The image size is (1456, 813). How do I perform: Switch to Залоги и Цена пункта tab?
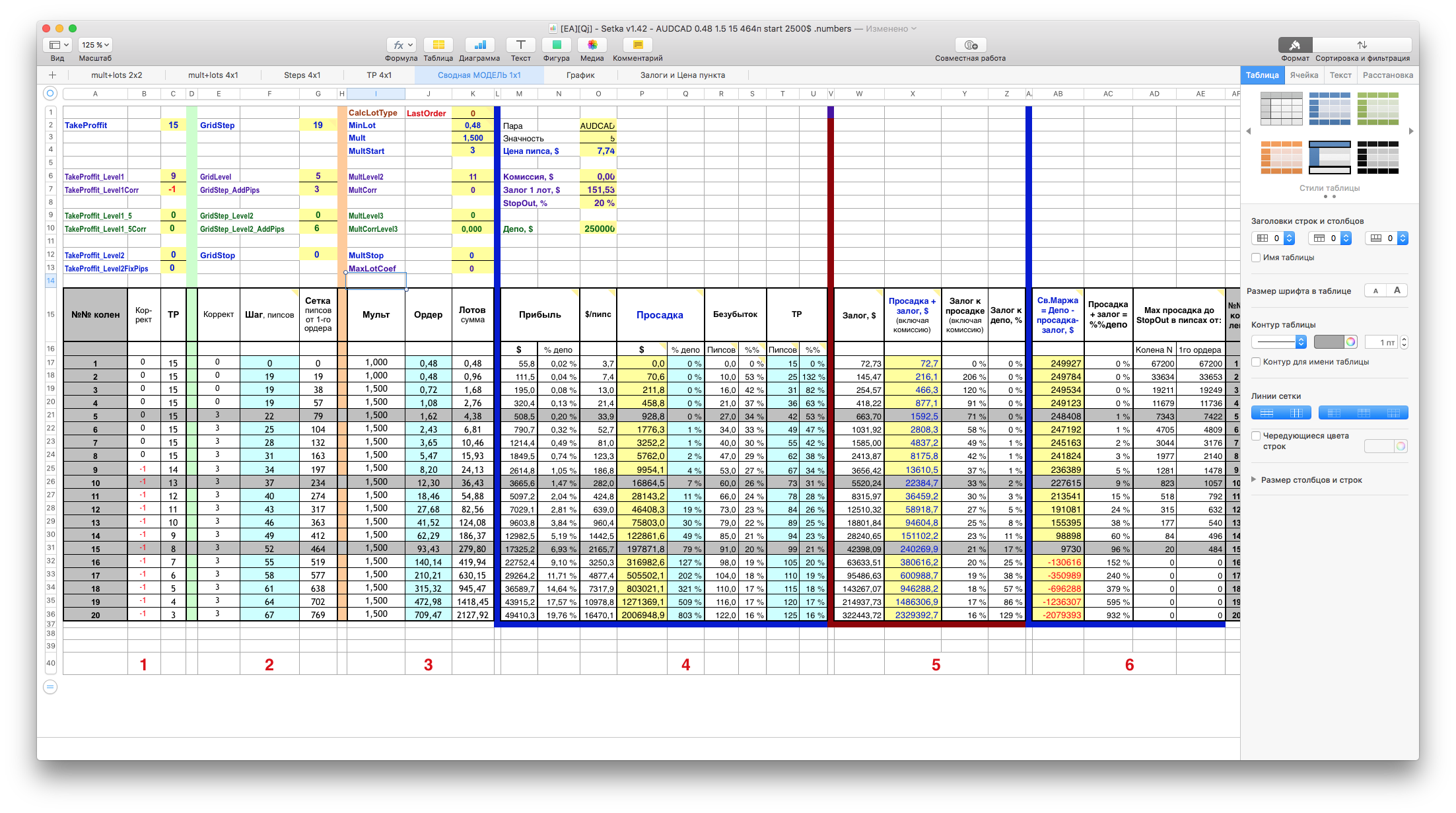683,75
